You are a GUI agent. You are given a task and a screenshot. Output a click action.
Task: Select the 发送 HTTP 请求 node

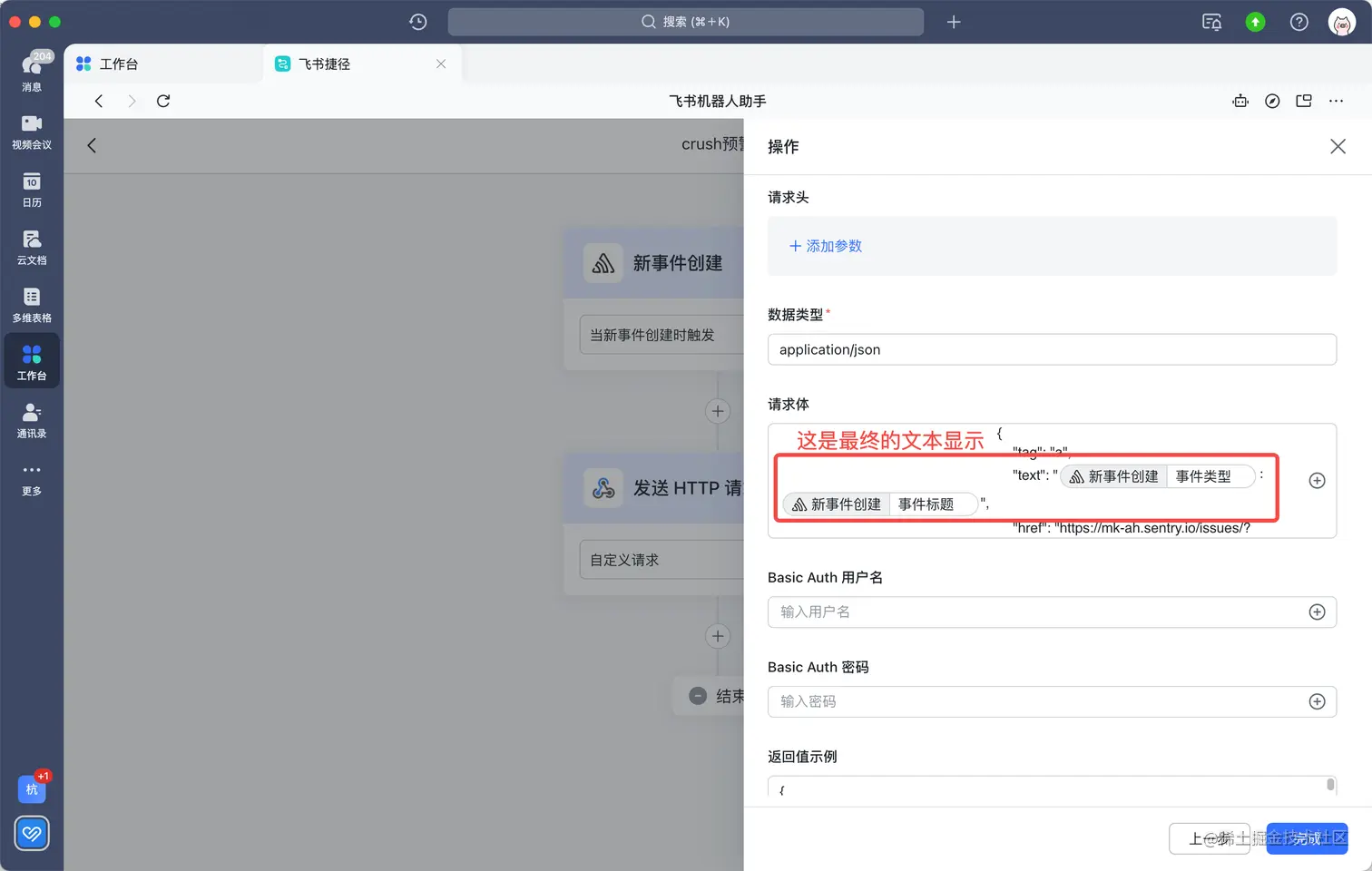point(654,488)
